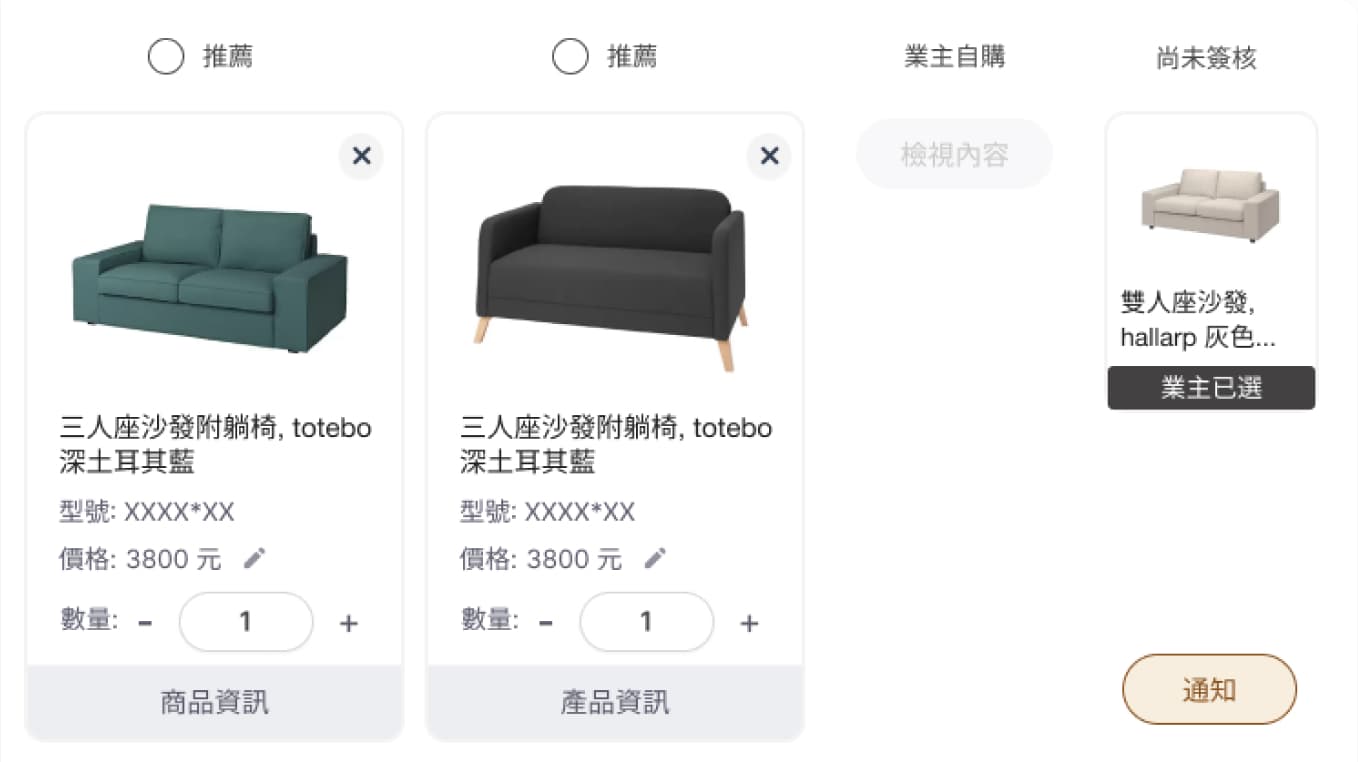The width and height of the screenshot is (1358, 762).
Task: Decrease quantity on dark gray sofa card
Action: click(x=546, y=623)
